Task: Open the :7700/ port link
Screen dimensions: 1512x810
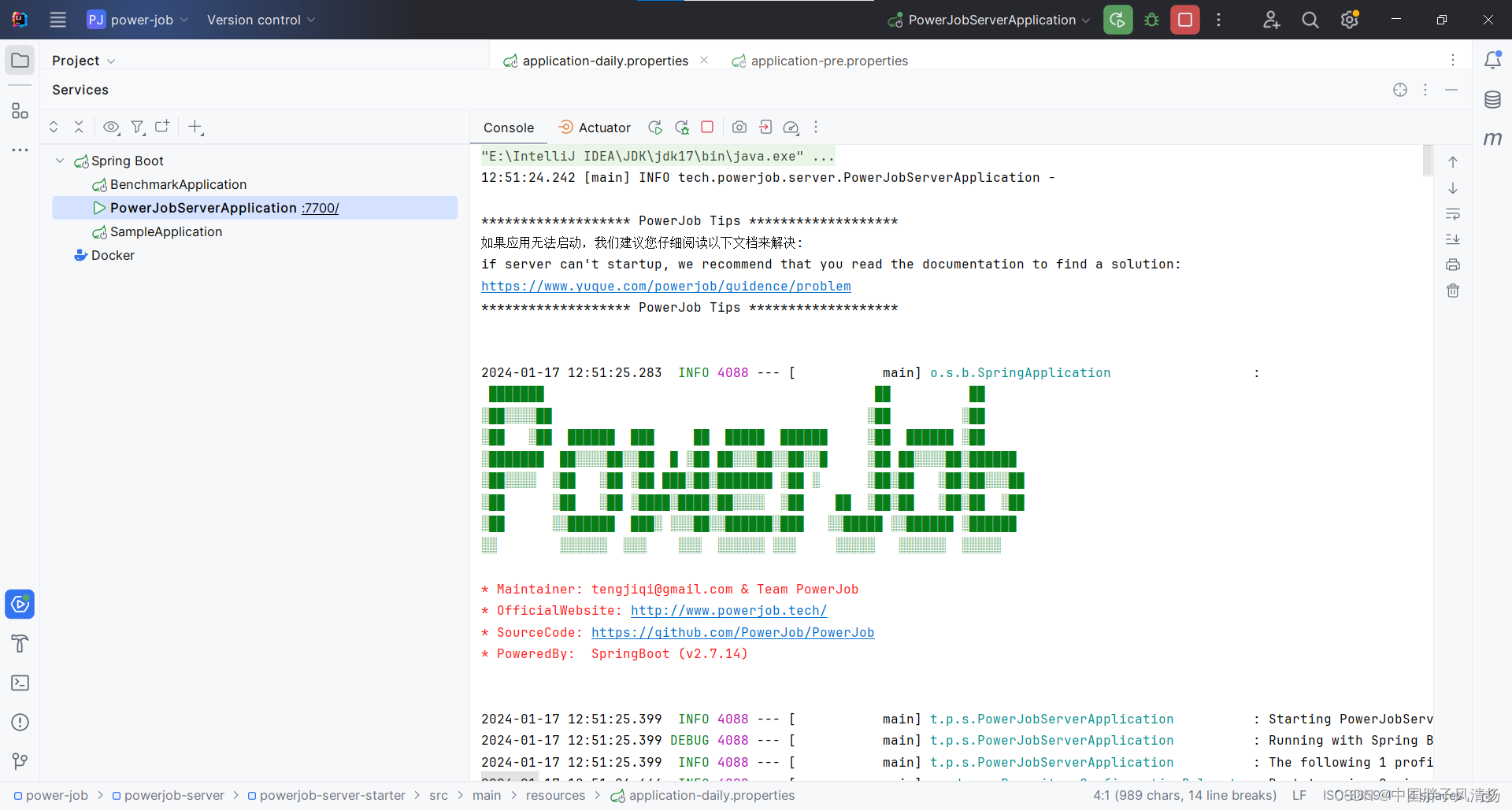Action: tap(321, 208)
